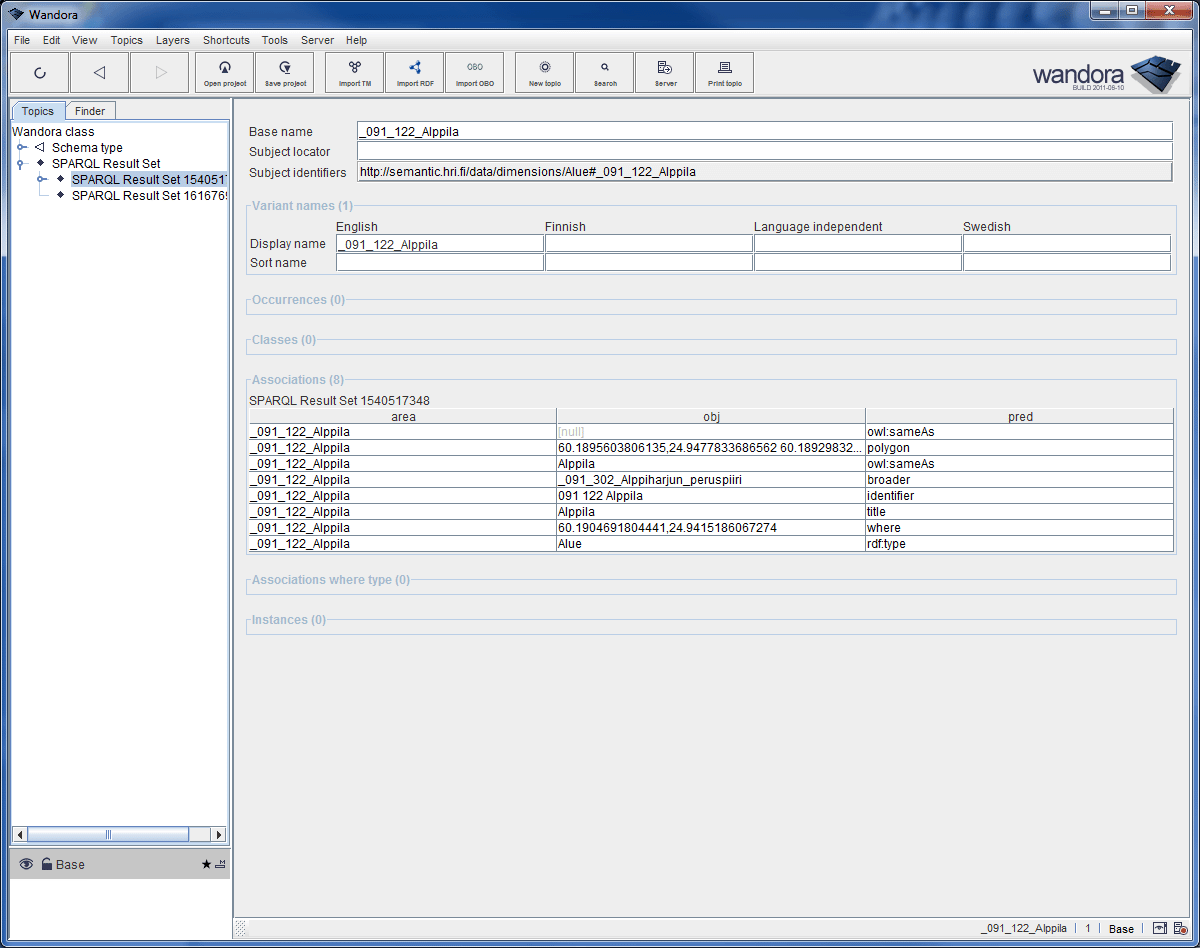1200x948 pixels.
Task: Click the Import TM toolbar icon
Action: (354, 72)
